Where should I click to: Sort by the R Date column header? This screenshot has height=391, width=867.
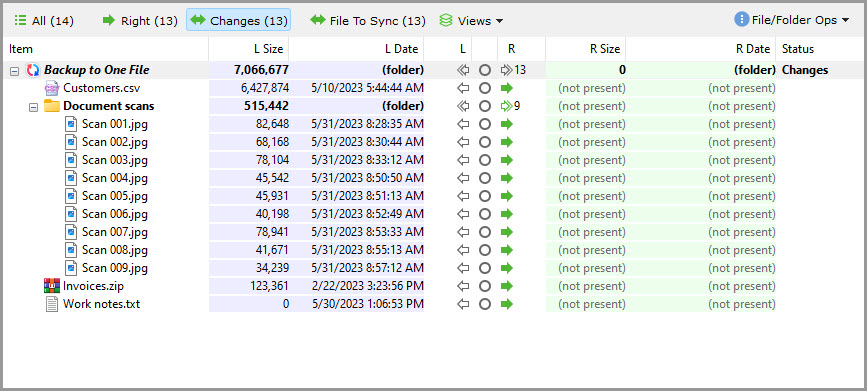tap(701, 49)
